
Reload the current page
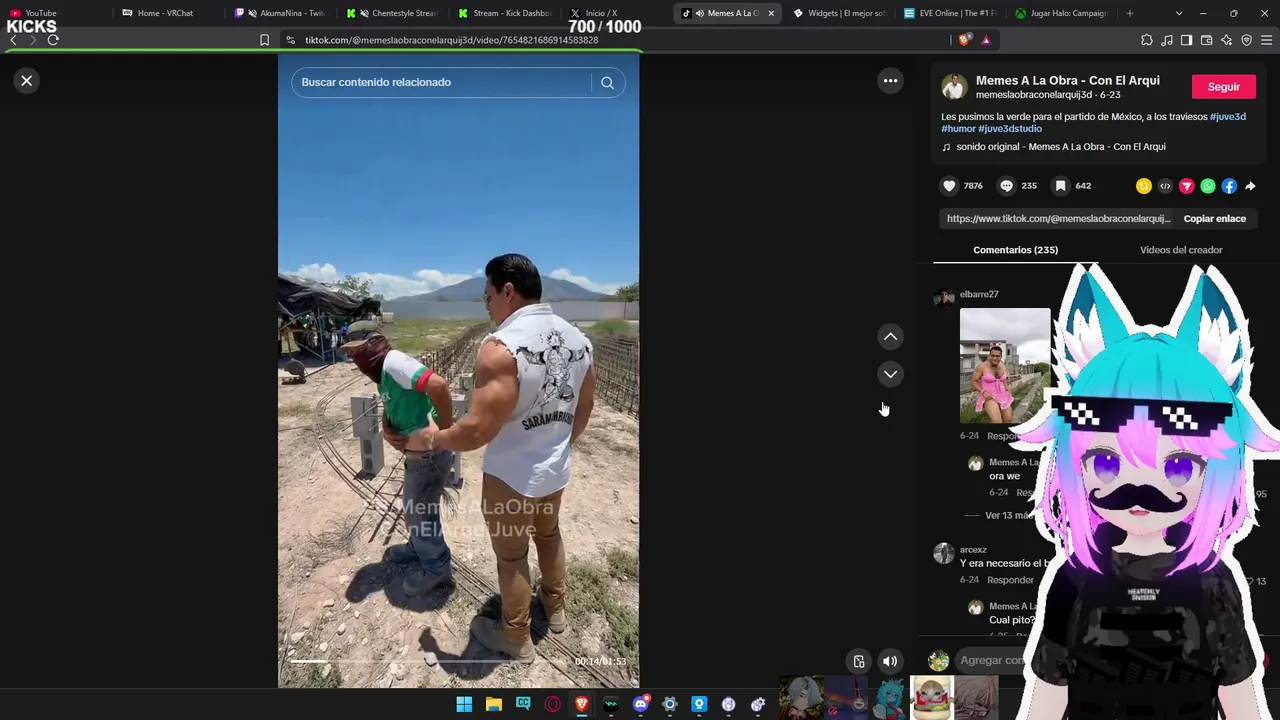point(53,40)
